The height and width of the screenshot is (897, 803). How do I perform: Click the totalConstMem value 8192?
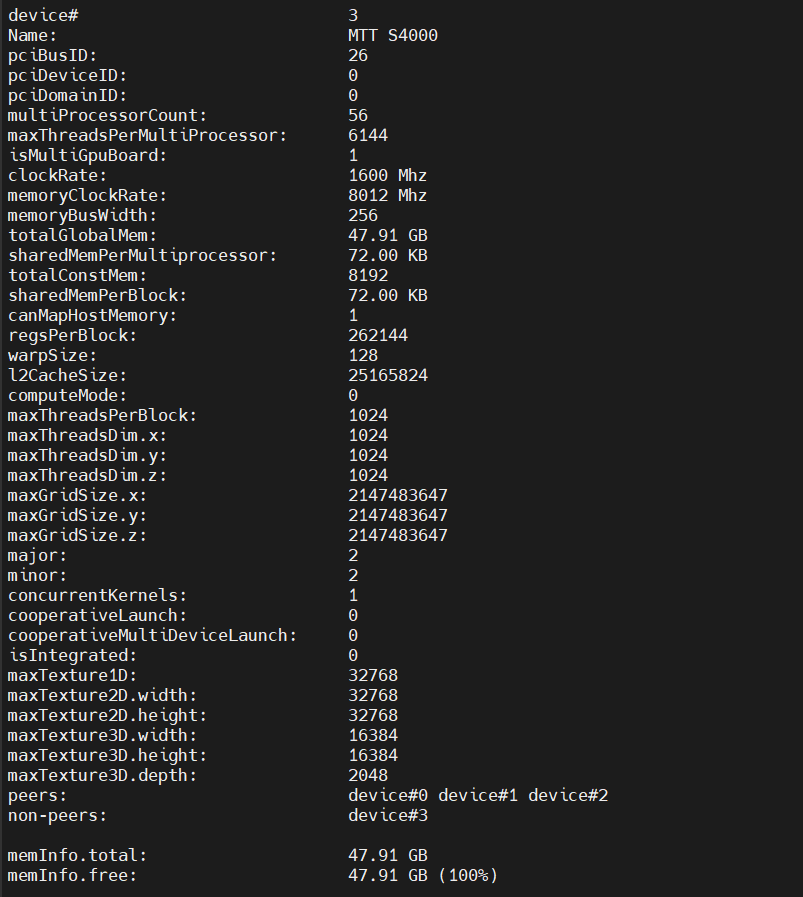tap(368, 275)
